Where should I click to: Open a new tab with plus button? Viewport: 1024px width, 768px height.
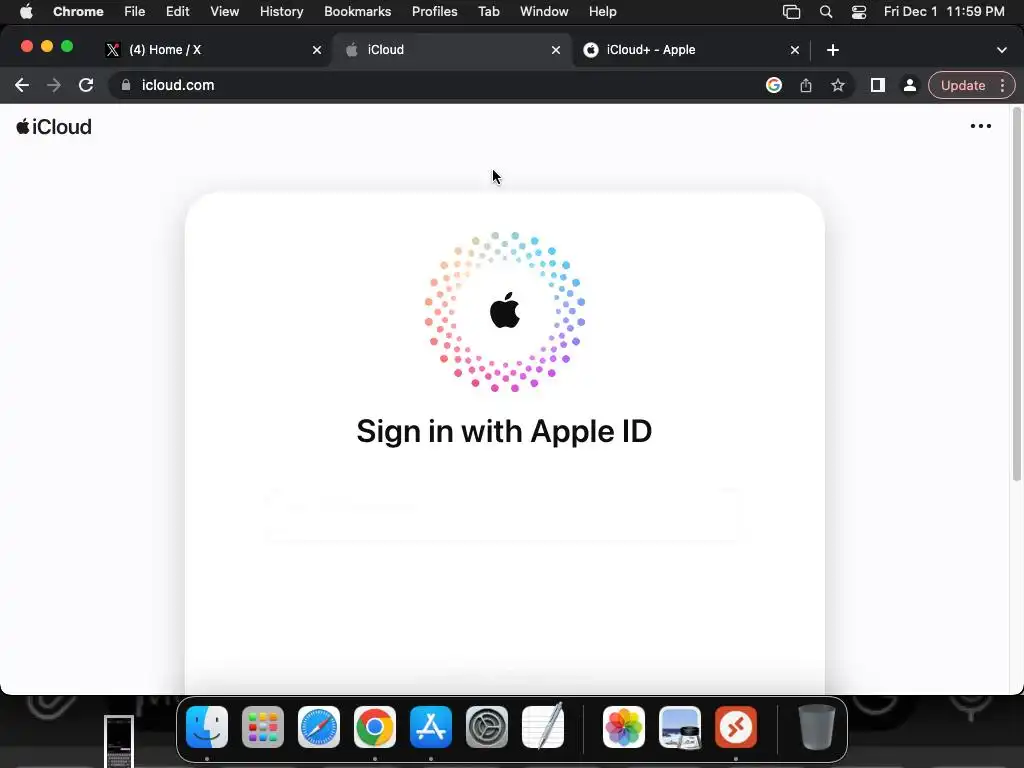[x=833, y=50]
